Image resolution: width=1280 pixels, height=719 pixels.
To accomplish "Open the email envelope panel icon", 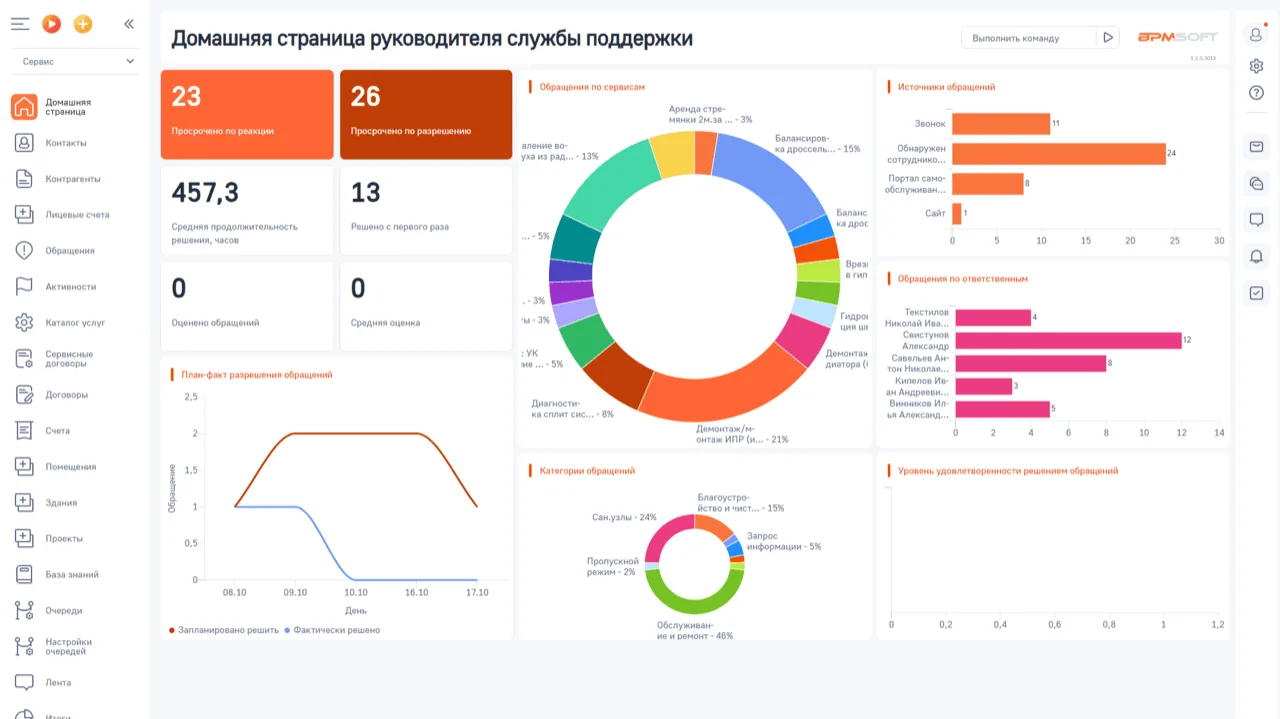I will (1257, 147).
